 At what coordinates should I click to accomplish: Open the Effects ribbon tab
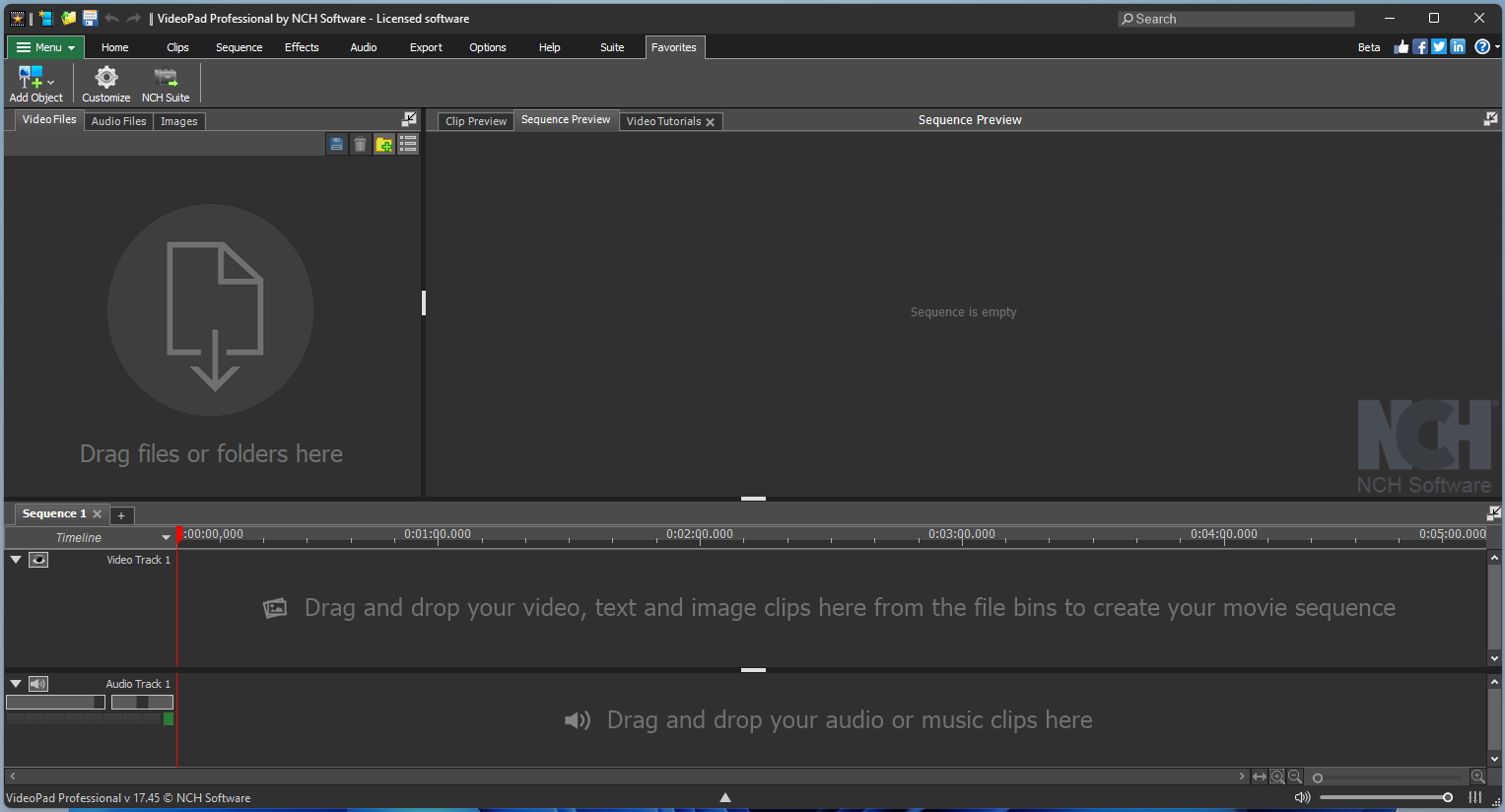(302, 47)
